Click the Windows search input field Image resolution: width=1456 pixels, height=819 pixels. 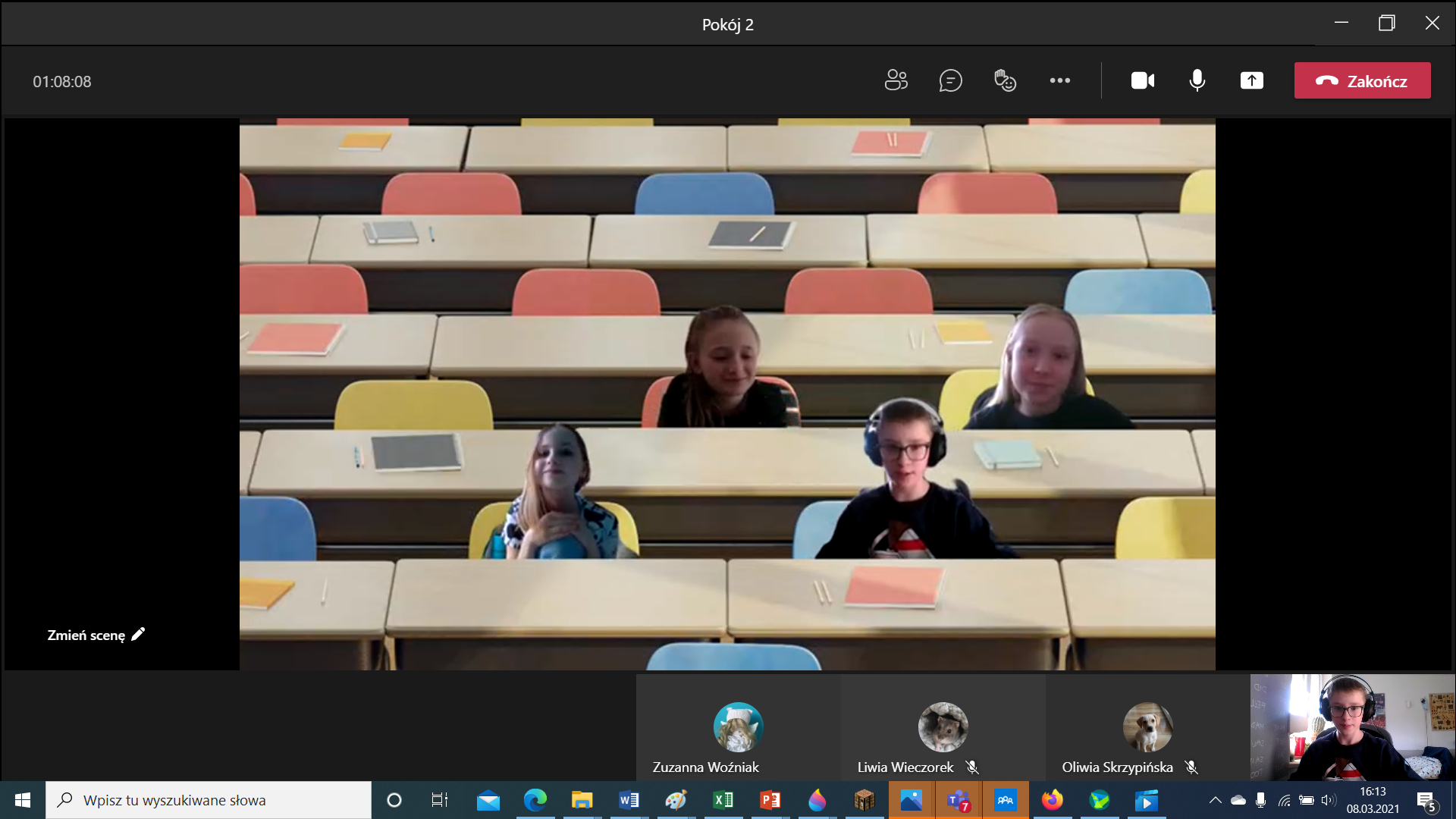(209, 800)
